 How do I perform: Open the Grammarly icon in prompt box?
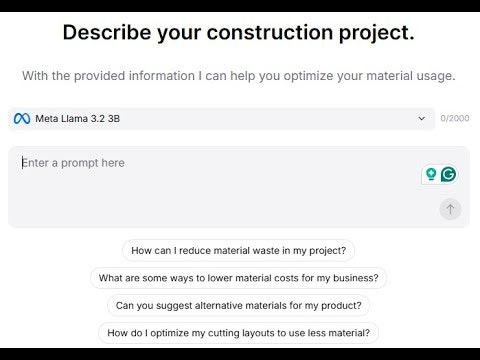tap(448, 174)
